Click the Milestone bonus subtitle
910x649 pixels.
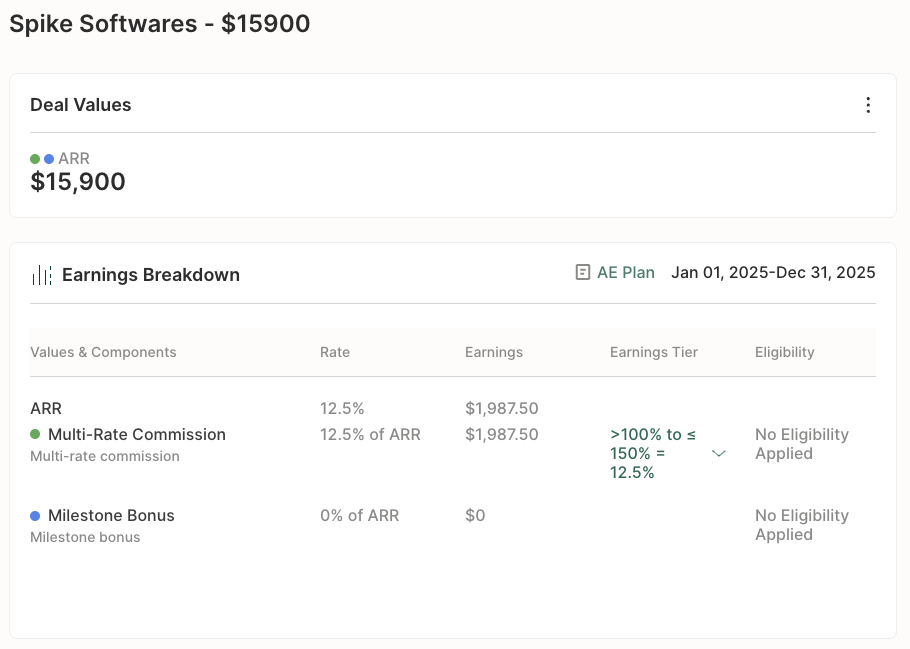pyautogui.click(x=85, y=538)
